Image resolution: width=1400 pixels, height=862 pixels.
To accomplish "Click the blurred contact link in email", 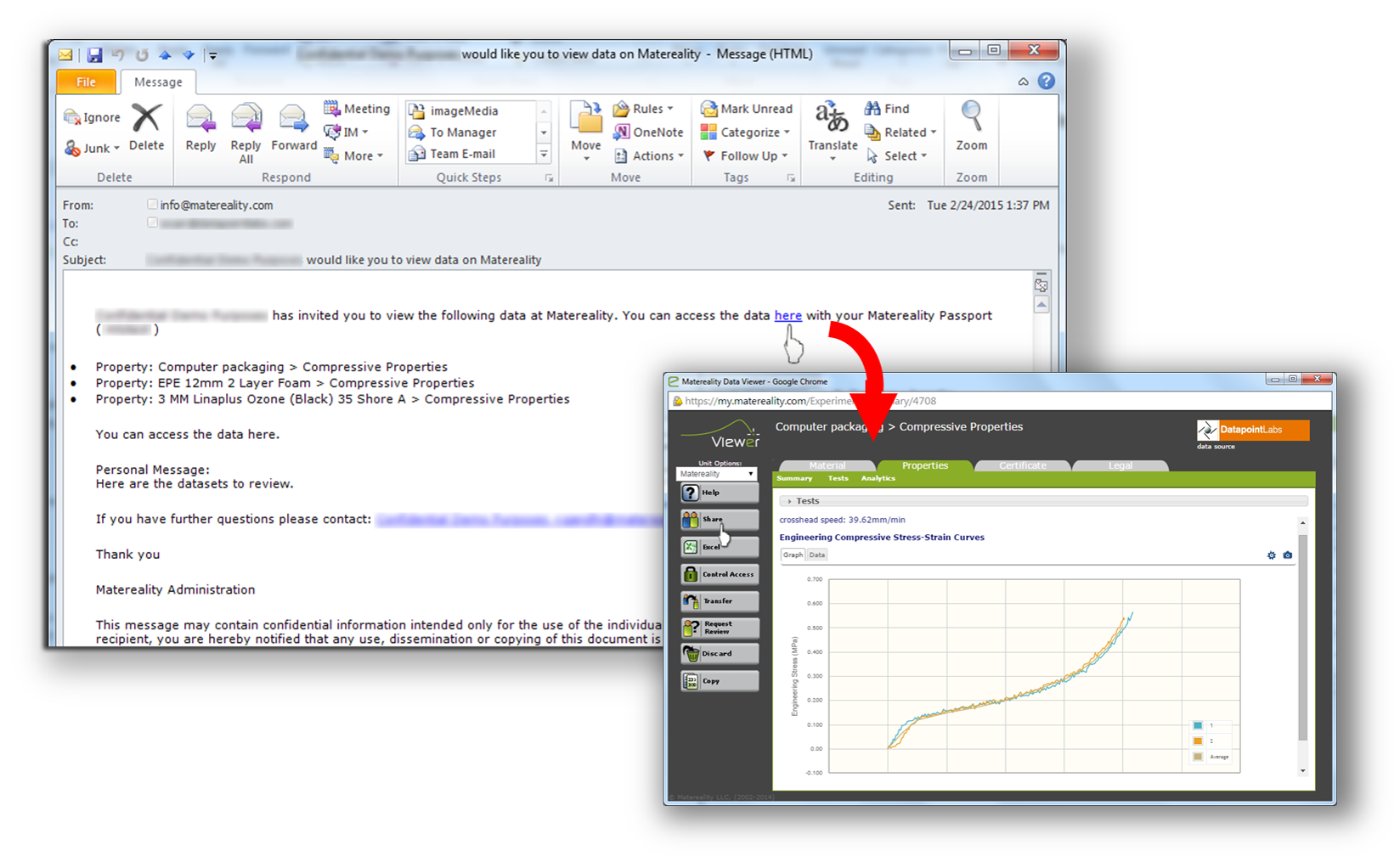I will click(x=518, y=519).
